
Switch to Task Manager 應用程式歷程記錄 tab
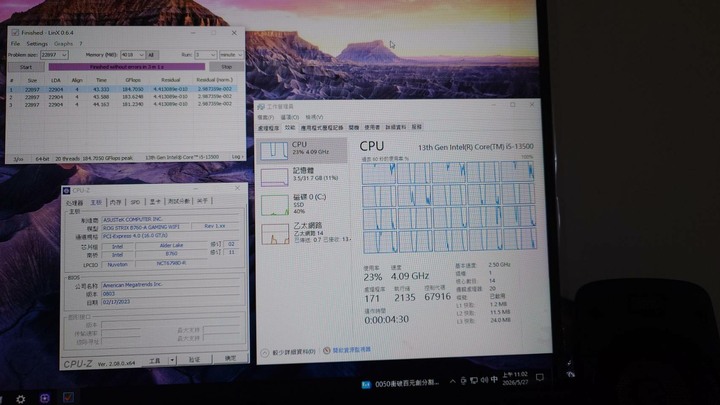pos(322,128)
